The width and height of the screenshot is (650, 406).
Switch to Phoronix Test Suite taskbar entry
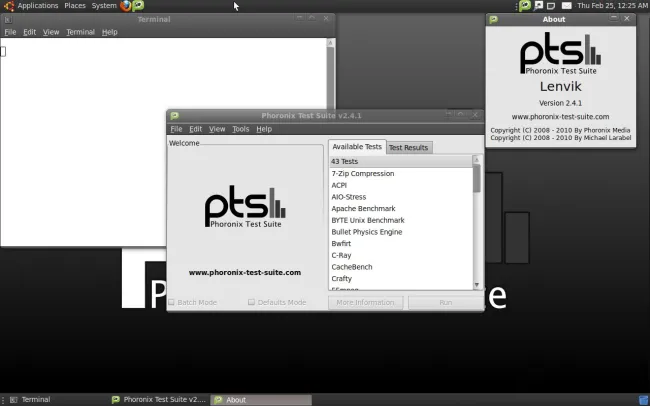pyautogui.click(x=159, y=400)
